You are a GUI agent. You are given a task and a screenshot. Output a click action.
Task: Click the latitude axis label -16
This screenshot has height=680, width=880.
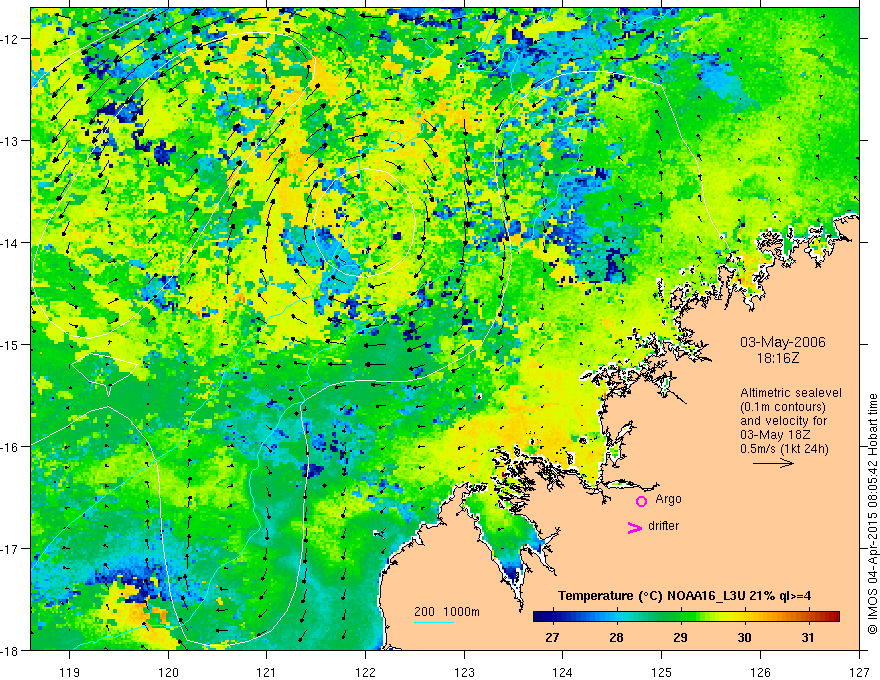click(11, 447)
